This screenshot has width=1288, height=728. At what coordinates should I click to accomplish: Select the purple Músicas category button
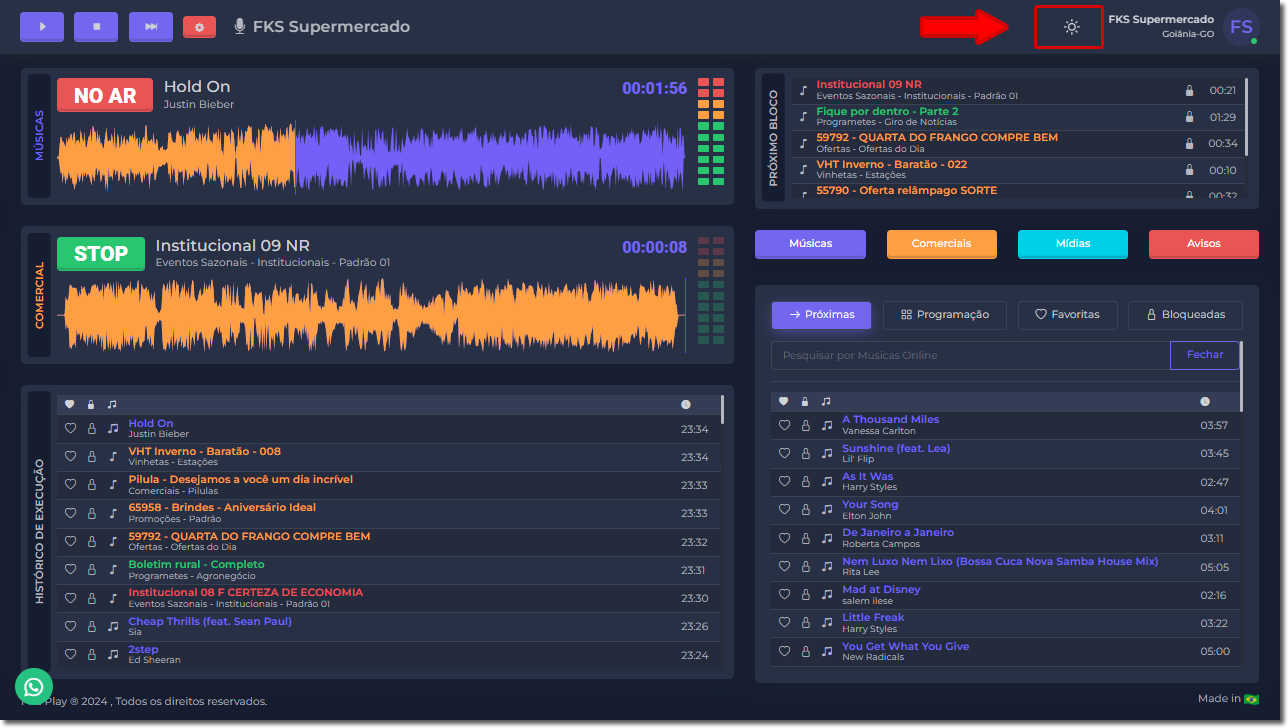click(x=810, y=244)
